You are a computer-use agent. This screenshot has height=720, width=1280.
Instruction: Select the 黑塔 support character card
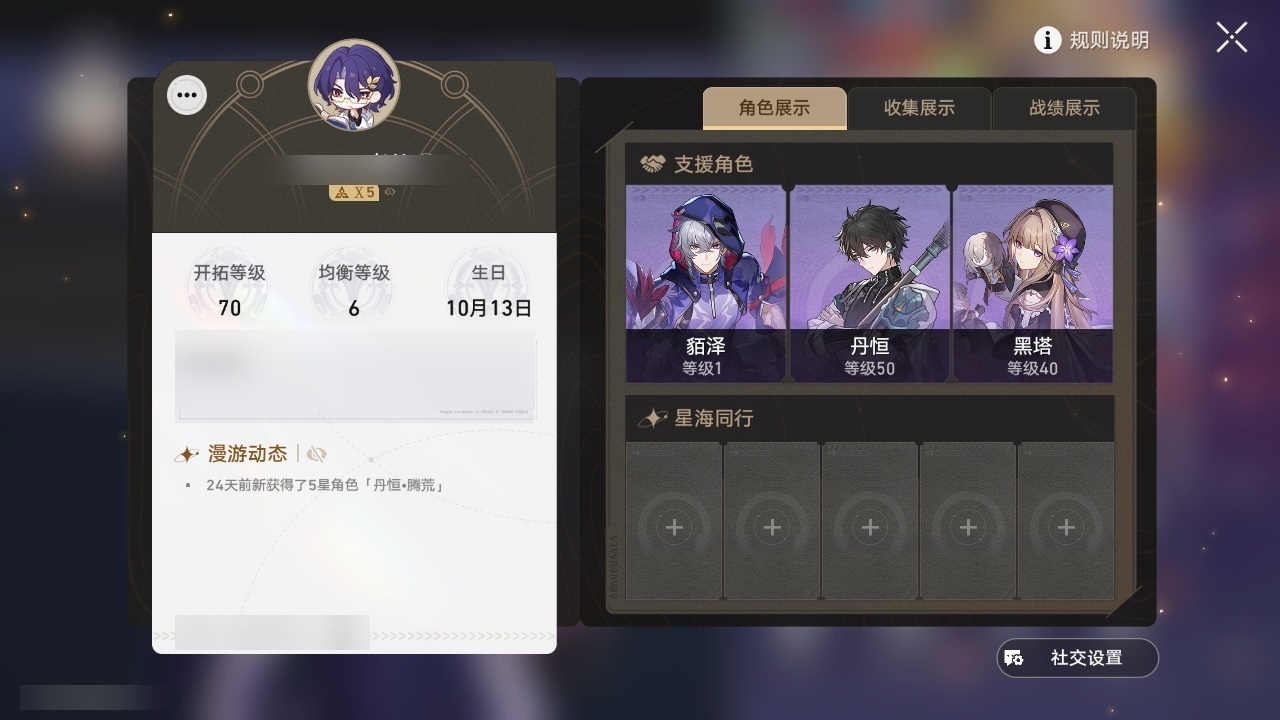coord(1033,284)
